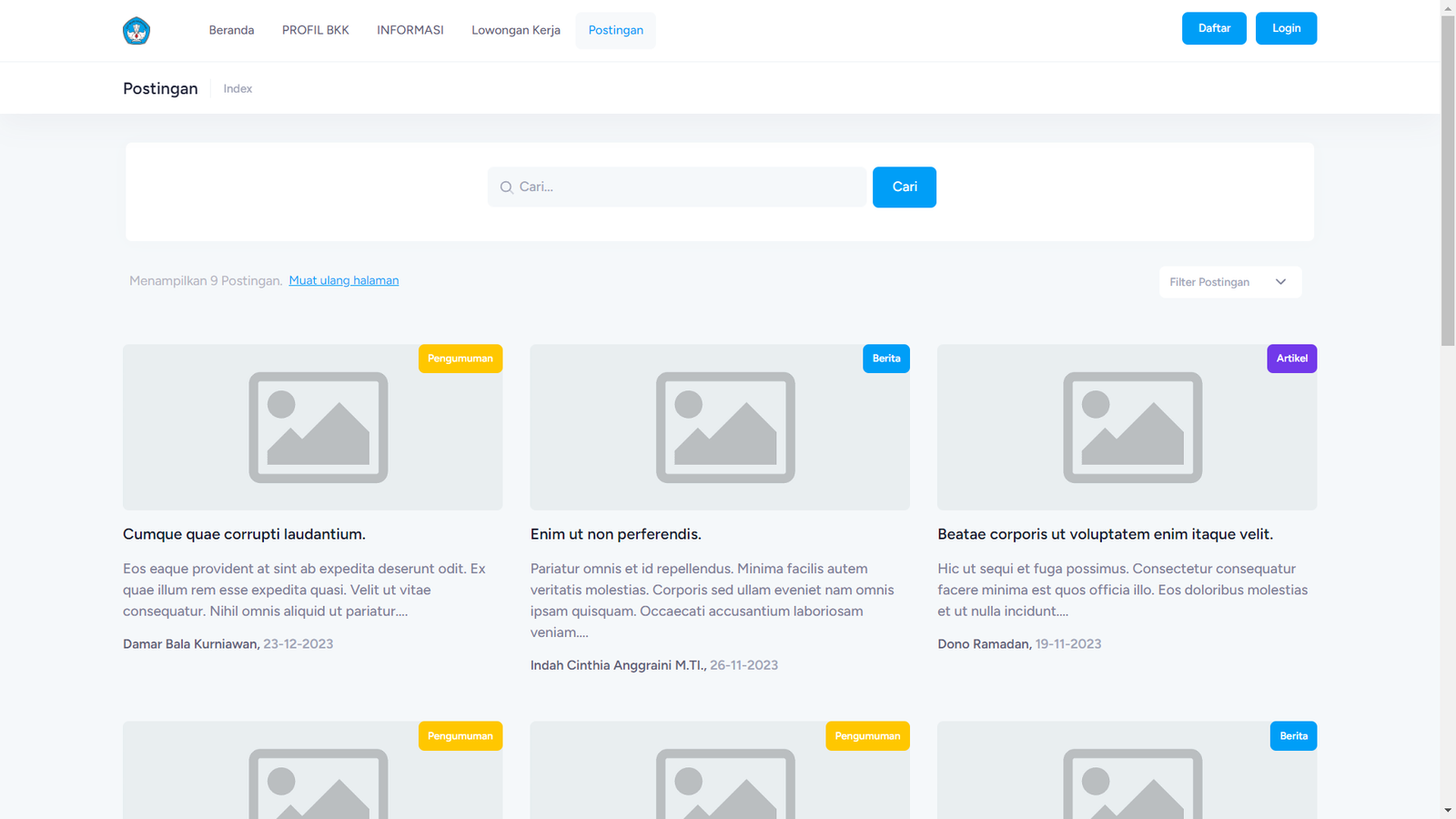Navigate to Lowongan Kerja
The height and width of the screenshot is (819, 1456).
pyautogui.click(x=516, y=30)
